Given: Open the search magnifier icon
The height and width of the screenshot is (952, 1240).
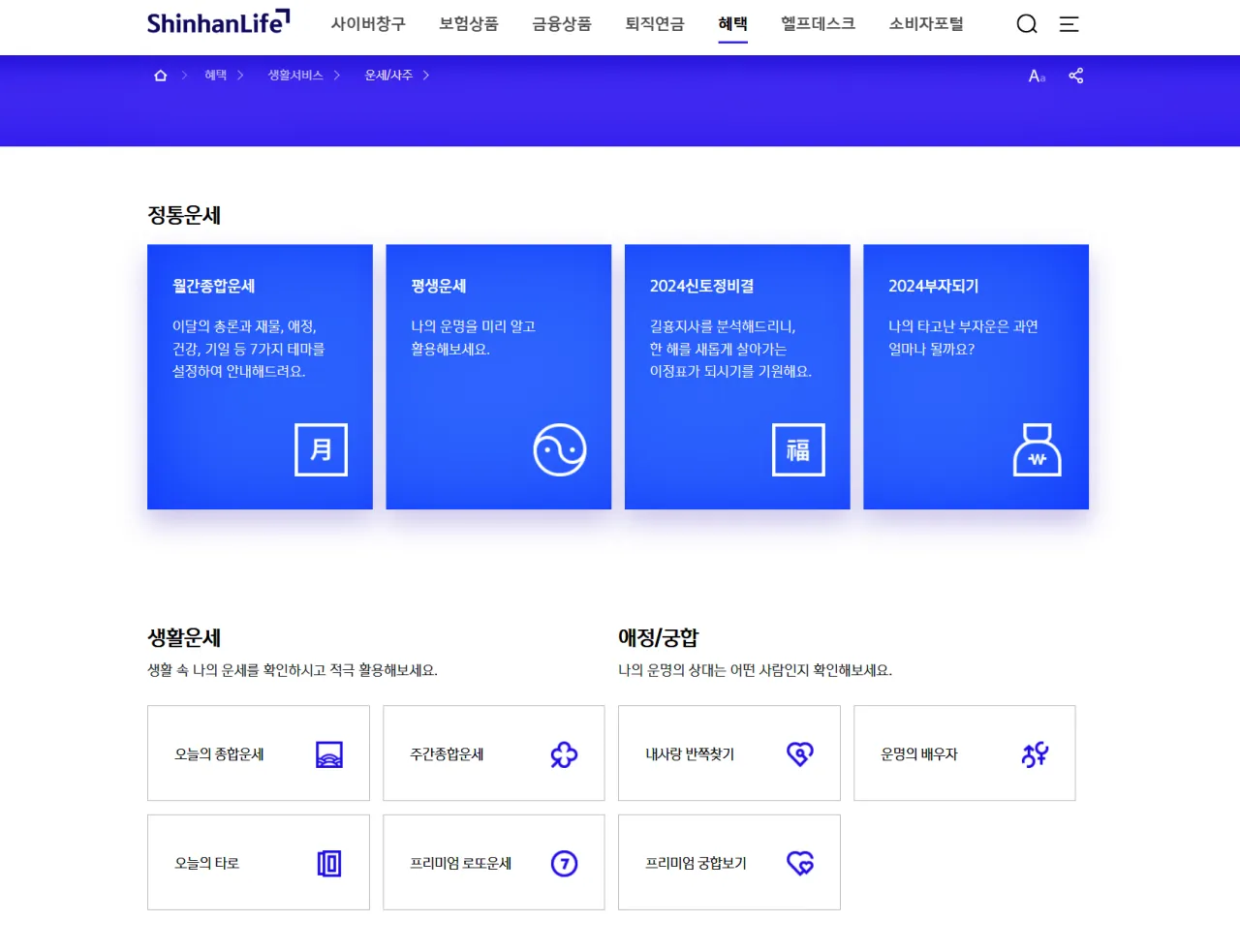Looking at the screenshot, I should (x=1026, y=23).
